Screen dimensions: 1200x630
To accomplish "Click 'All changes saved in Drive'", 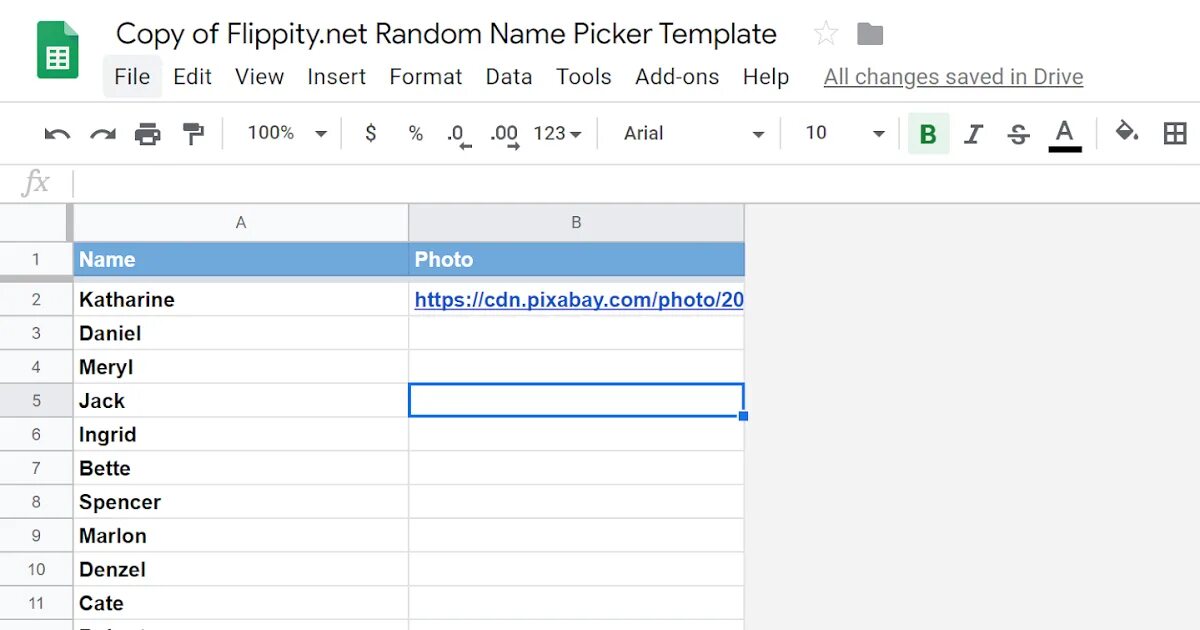I will [x=953, y=77].
